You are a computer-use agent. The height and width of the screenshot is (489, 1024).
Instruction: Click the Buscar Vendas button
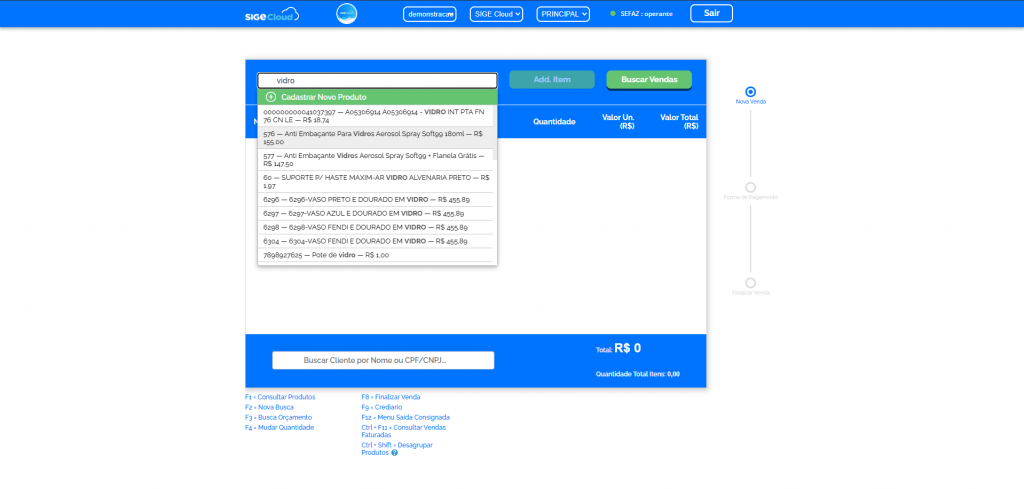649,80
